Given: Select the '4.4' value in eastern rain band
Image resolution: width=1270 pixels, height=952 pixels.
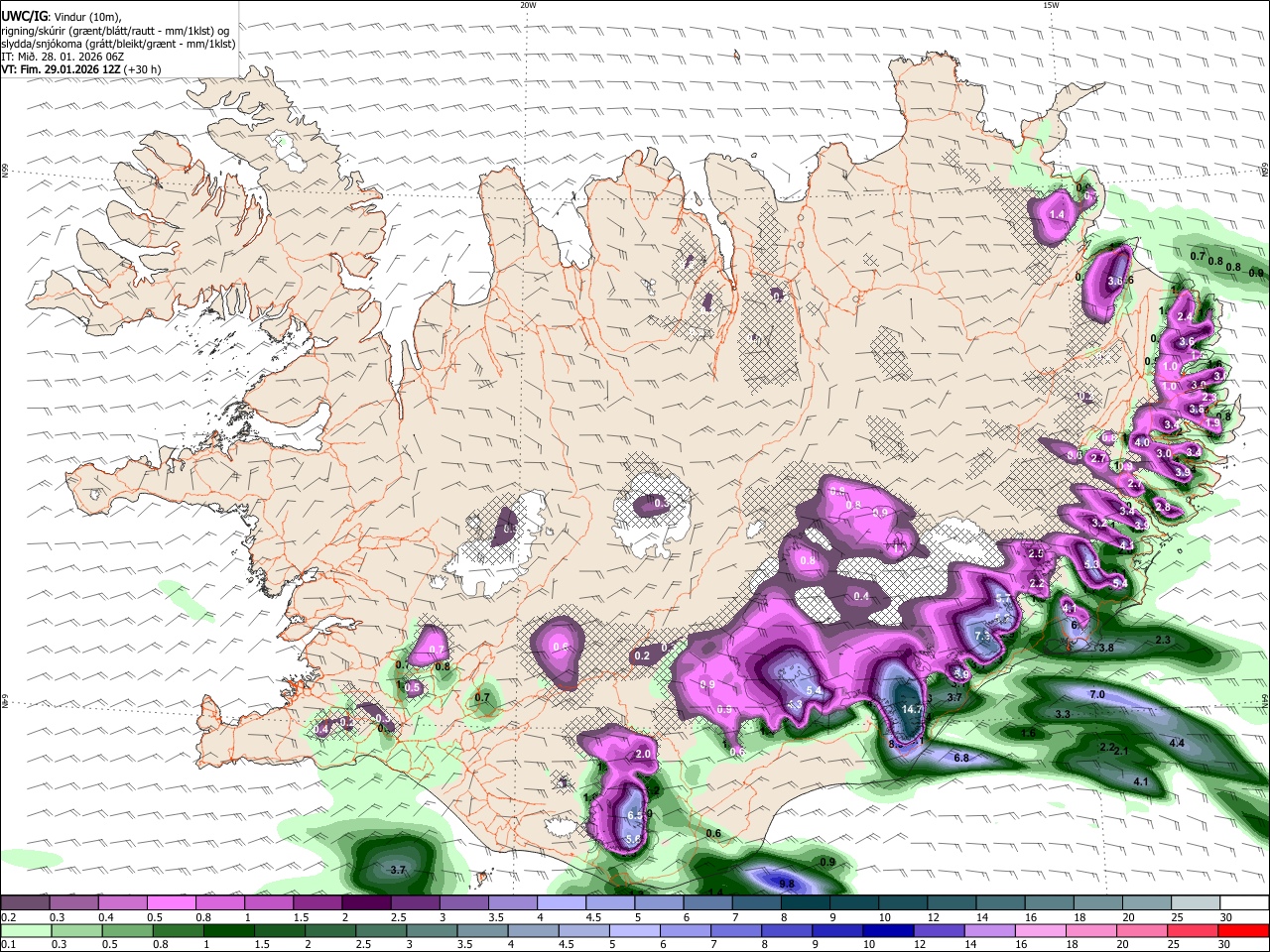Looking at the screenshot, I should pyautogui.click(x=1177, y=743).
